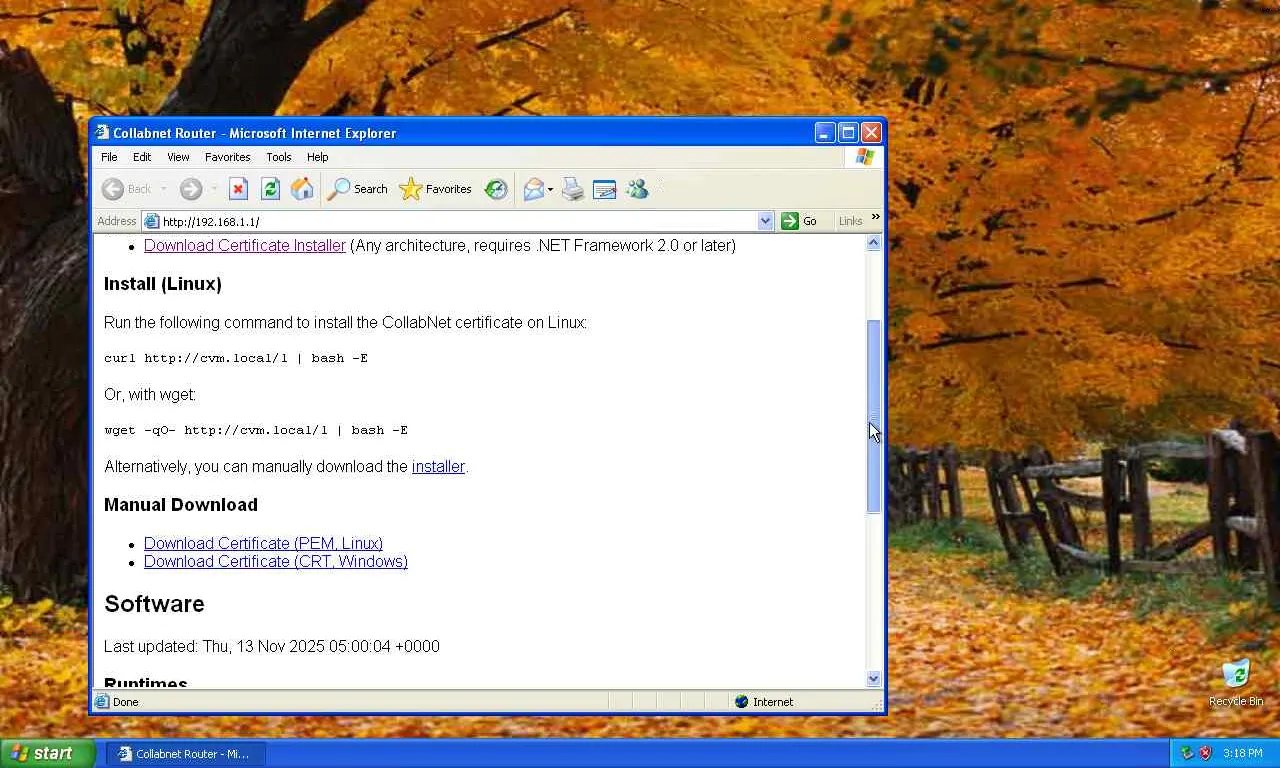Click the address URL field
The height and width of the screenshot is (768, 1280).
458,221
